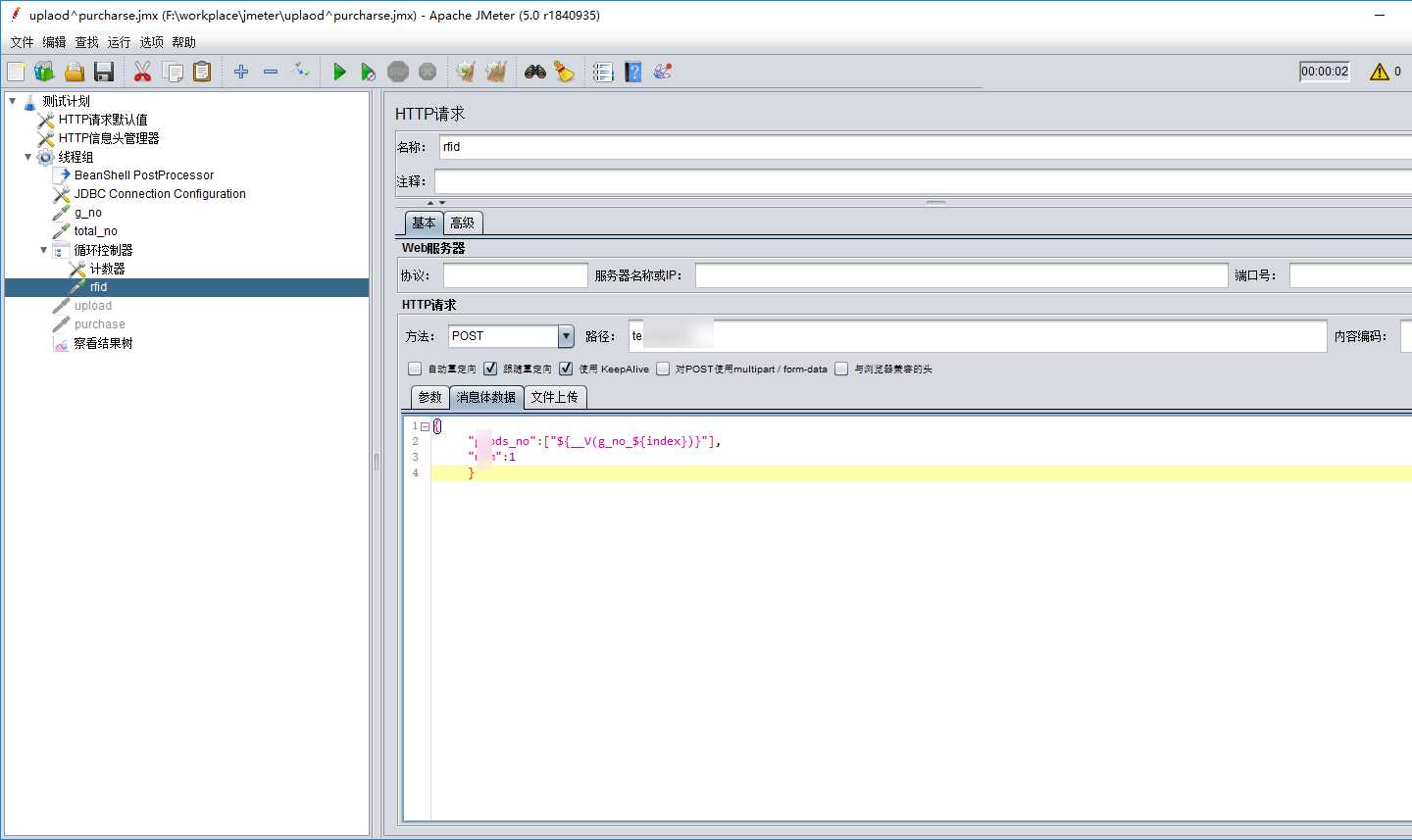Viewport: 1412px width, 840px height.
Task: Click the elapsed time 00:00:02 display
Action: pos(1325,72)
